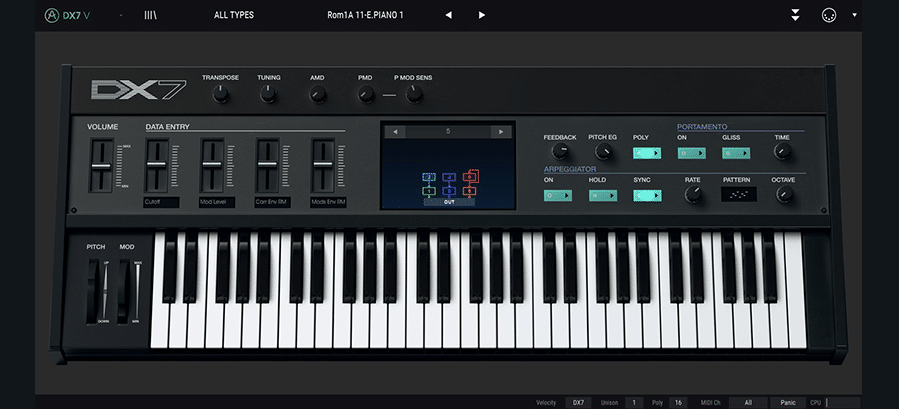Click the FEEDBACK knob

pyautogui.click(x=560, y=151)
